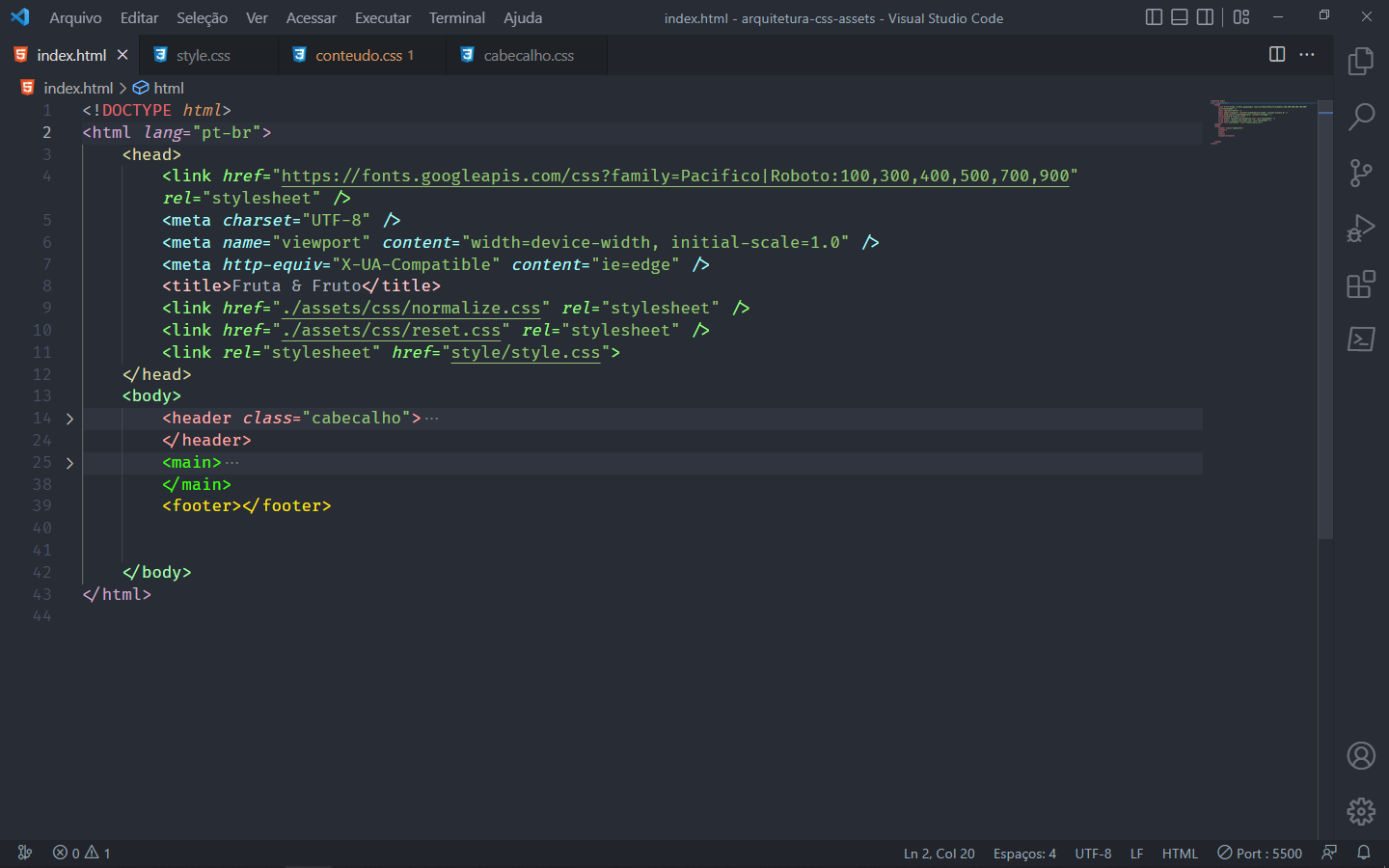1389x868 pixels.
Task: Switch to the cabecalho.css tab
Action: click(x=529, y=55)
